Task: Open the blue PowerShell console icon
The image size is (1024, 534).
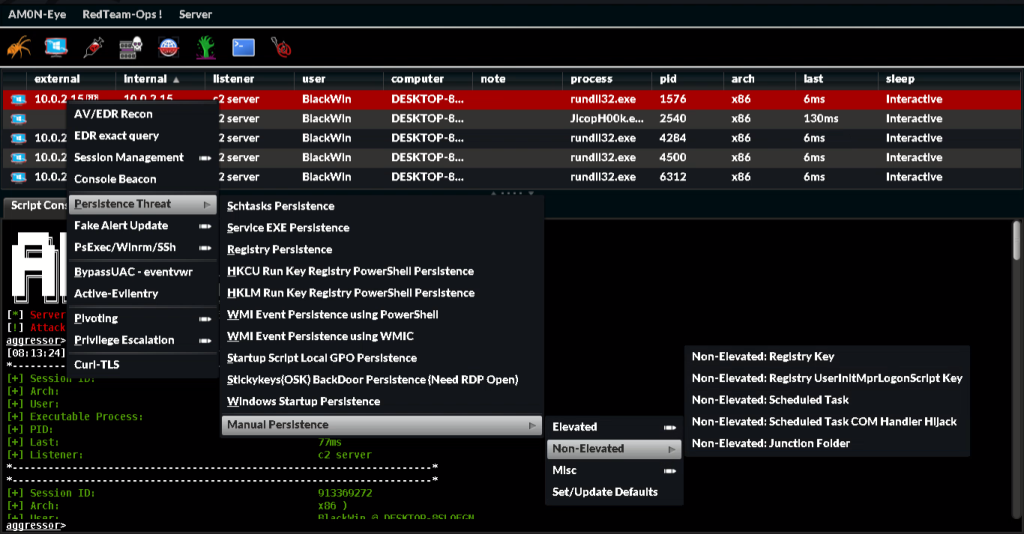Action: point(244,47)
